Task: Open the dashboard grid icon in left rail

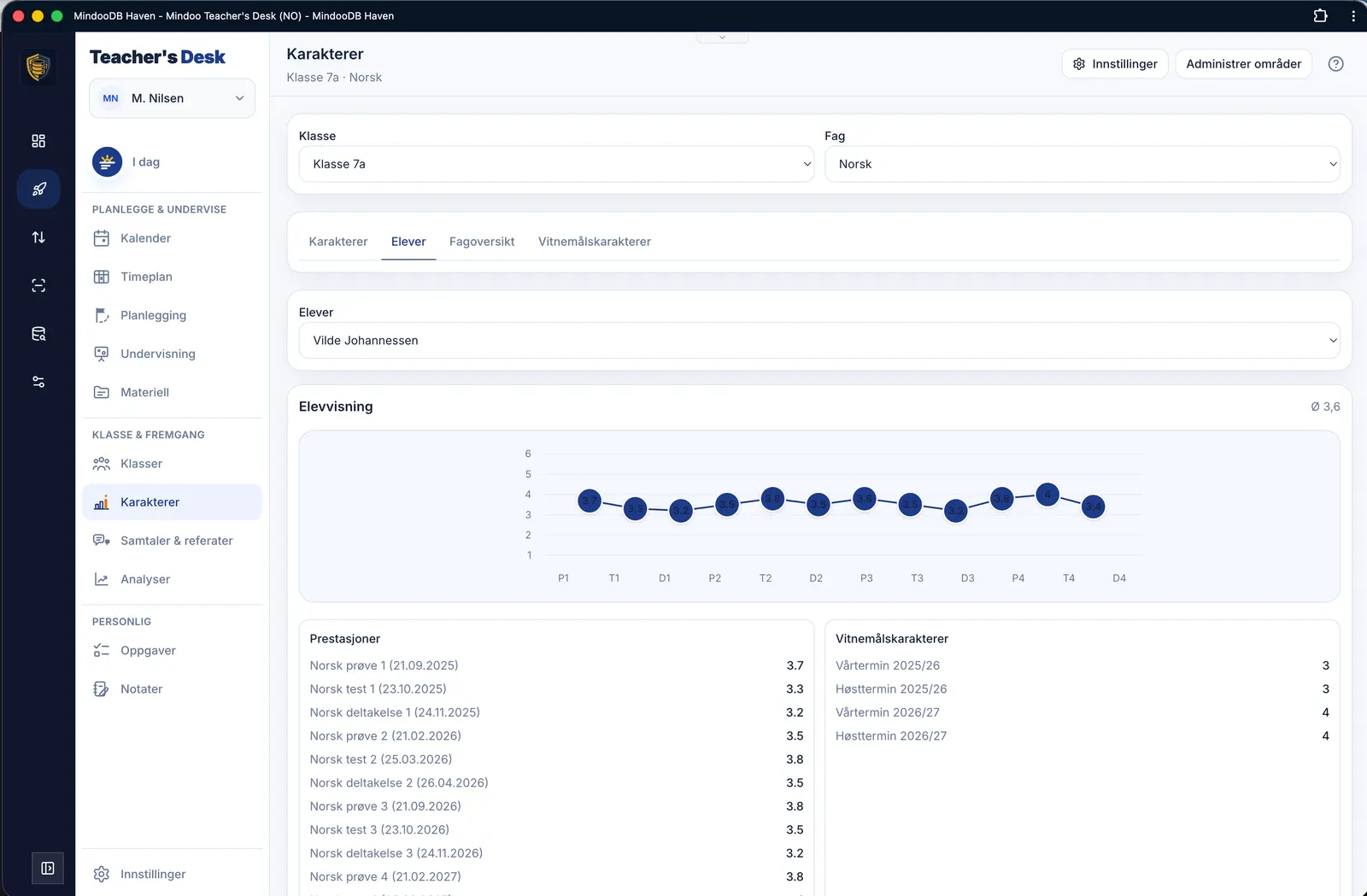Action: [x=38, y=141]
